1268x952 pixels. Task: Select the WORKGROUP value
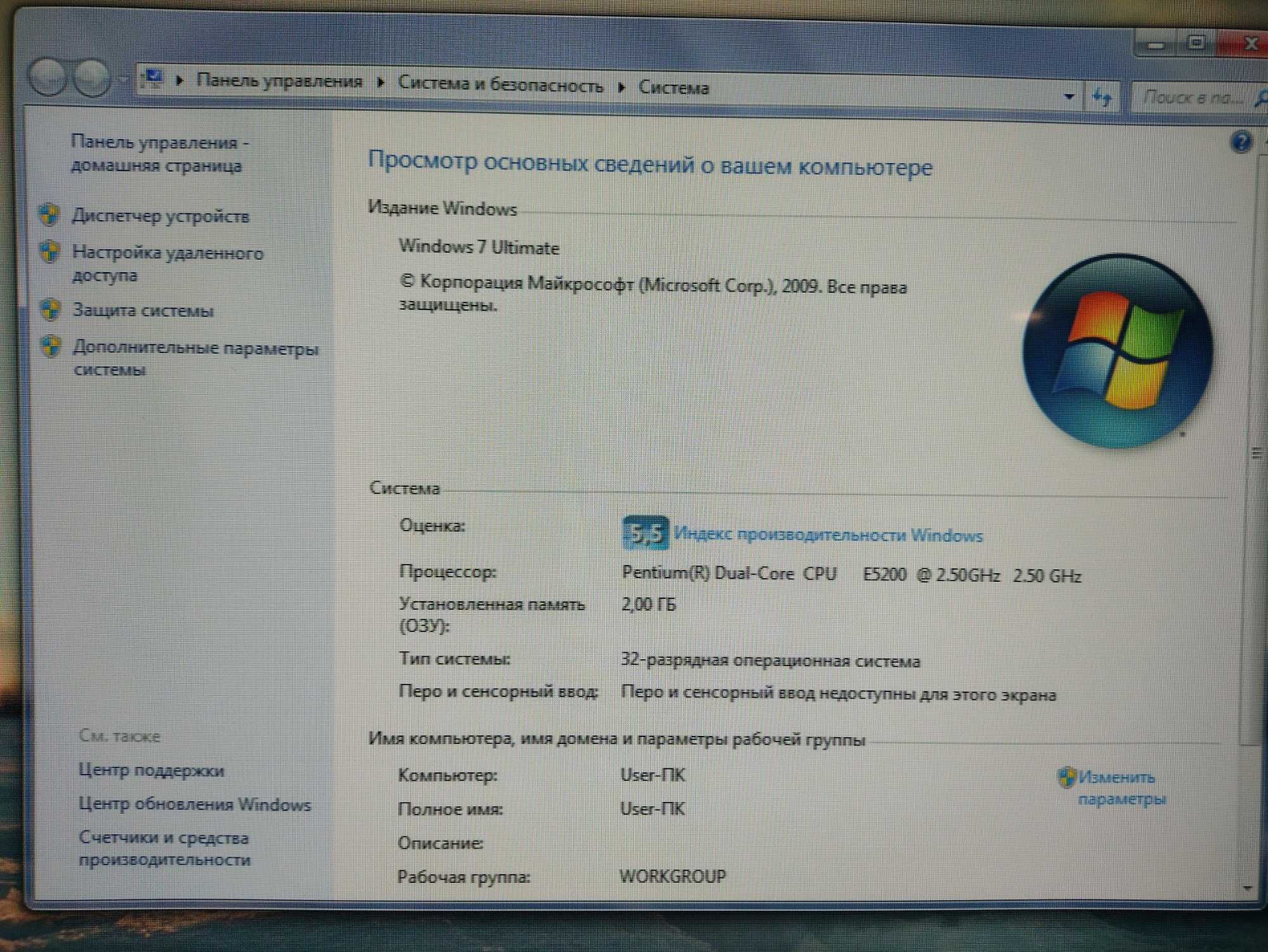coord(673,877)
